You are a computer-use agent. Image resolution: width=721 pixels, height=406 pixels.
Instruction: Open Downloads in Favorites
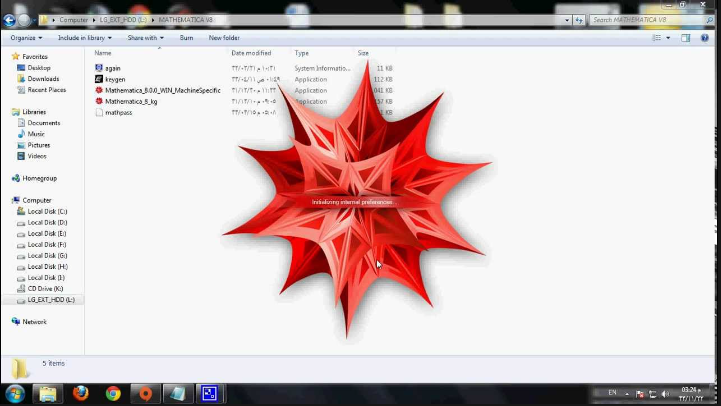[43, 79]
